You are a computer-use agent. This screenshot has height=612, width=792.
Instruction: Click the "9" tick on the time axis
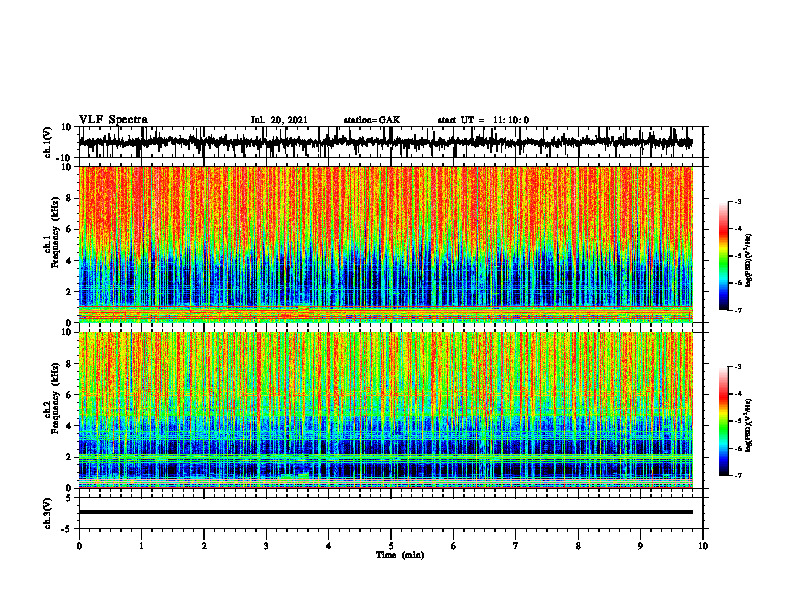[x=640, y=546]
